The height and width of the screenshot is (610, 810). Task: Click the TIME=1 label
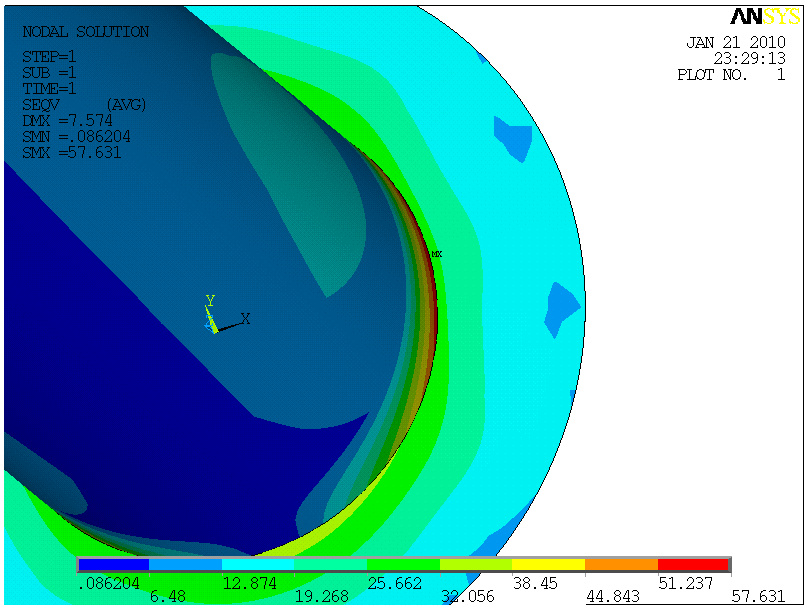[49, 88]
